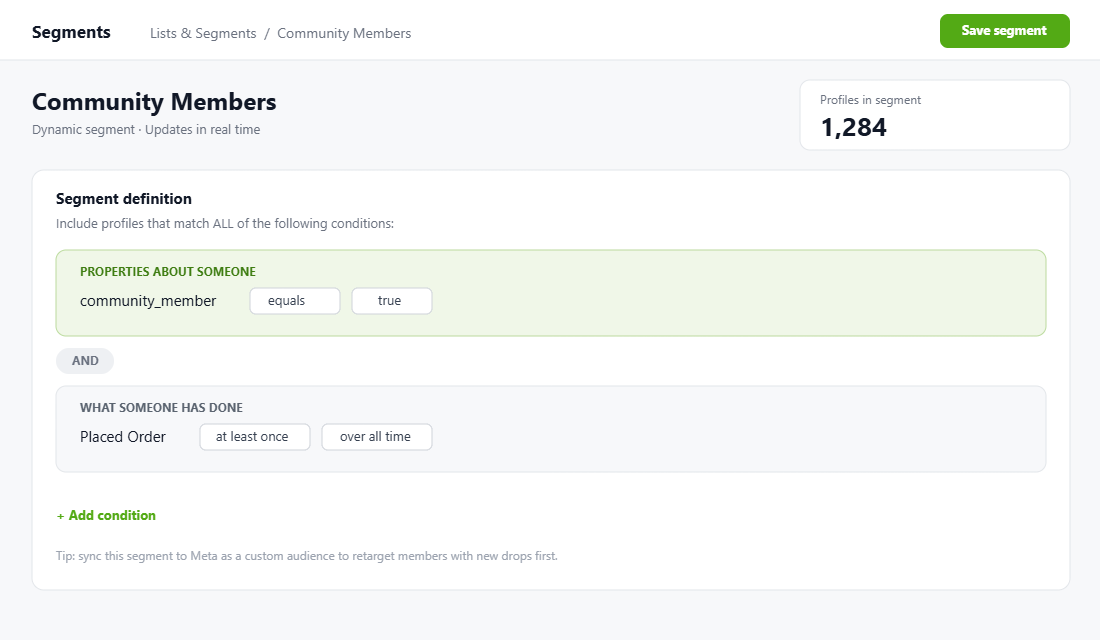
Task: Click the Properties About Someone label
Action: click(168, 272)
